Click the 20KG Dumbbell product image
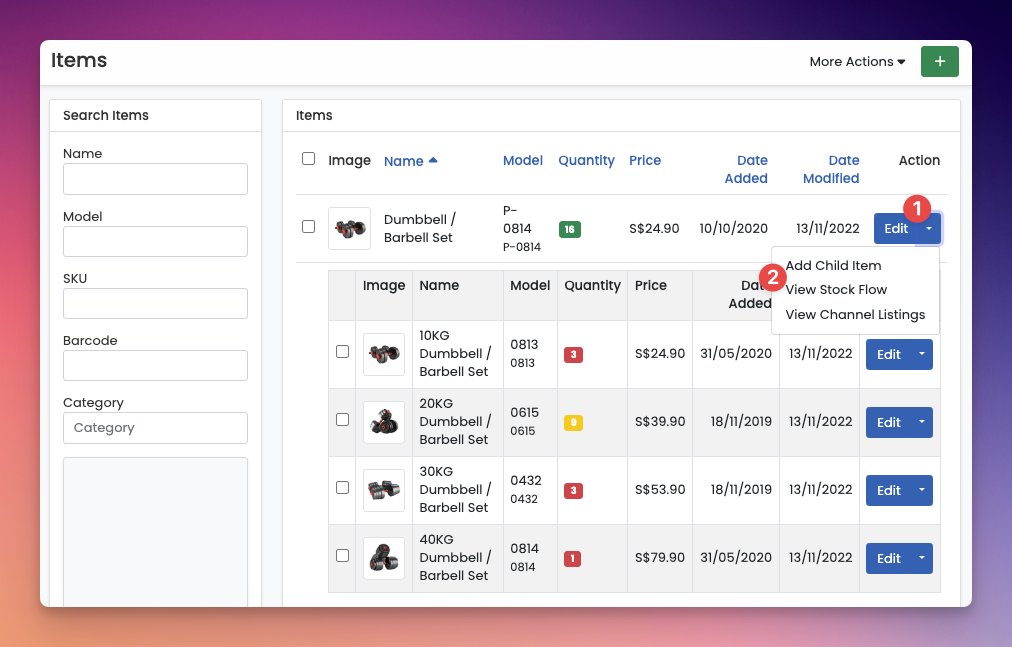The height and width of the screenshot is (647, 1012). point(384,422)
